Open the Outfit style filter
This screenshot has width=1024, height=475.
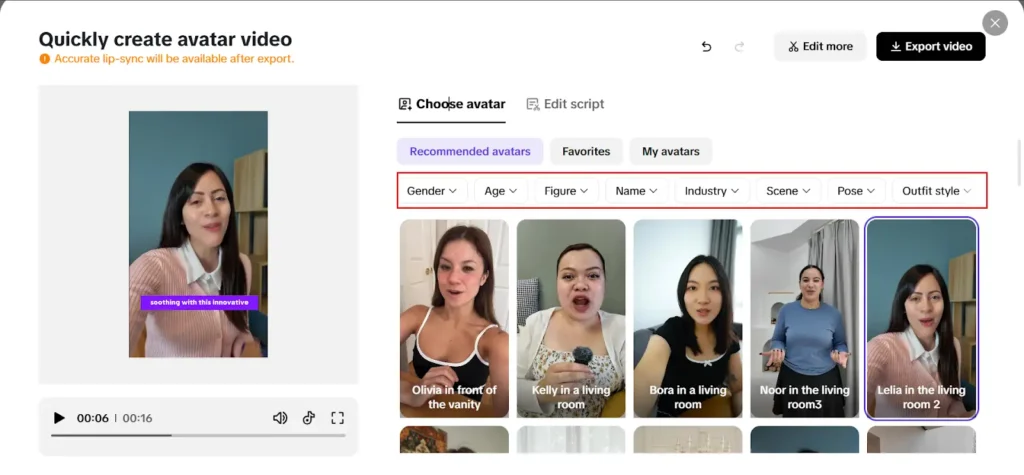tap(936, 191)
